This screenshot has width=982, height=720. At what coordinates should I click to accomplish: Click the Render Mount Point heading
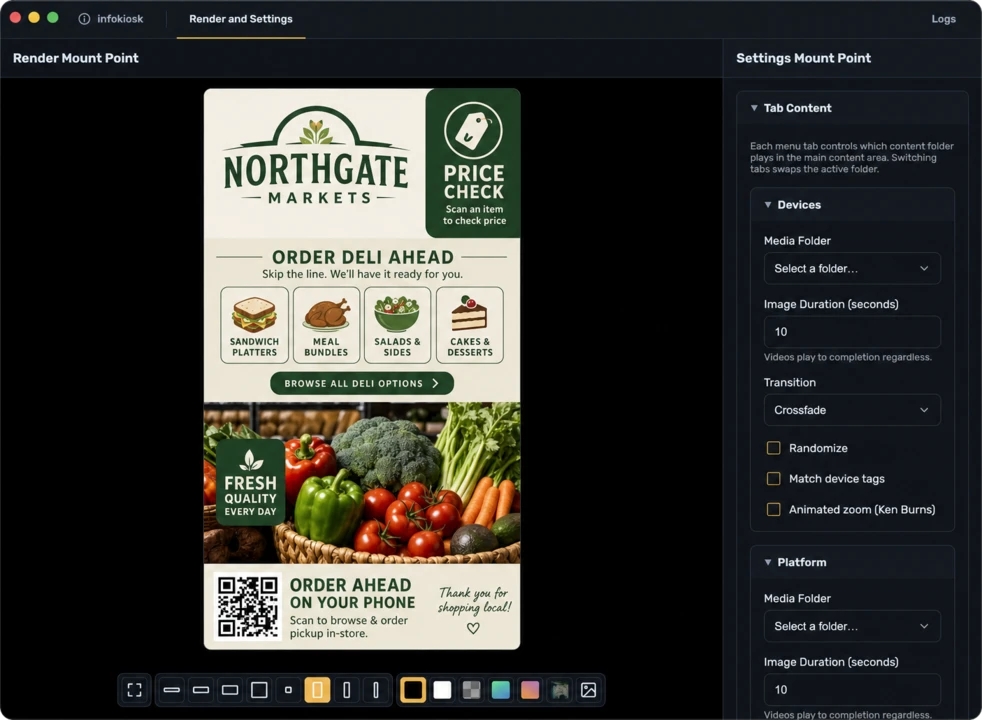pos(76,58)
